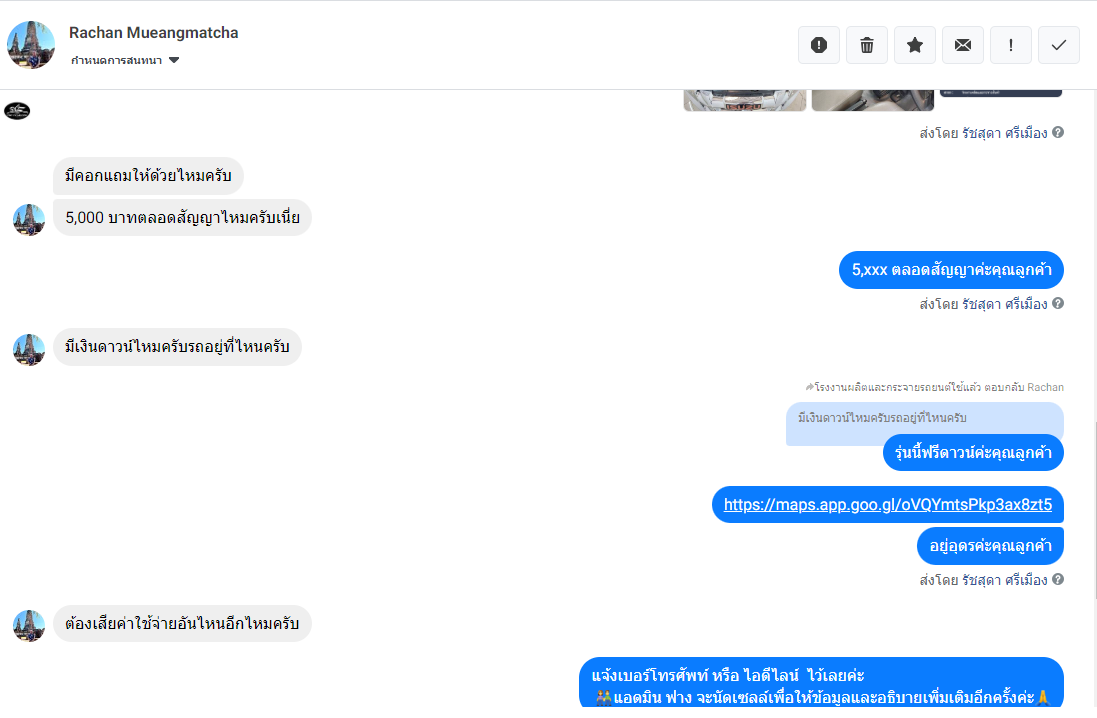Star this conversation as important
Image resolution: width=1097 pixels, height=718 pixels.
(x=914, y=45)
